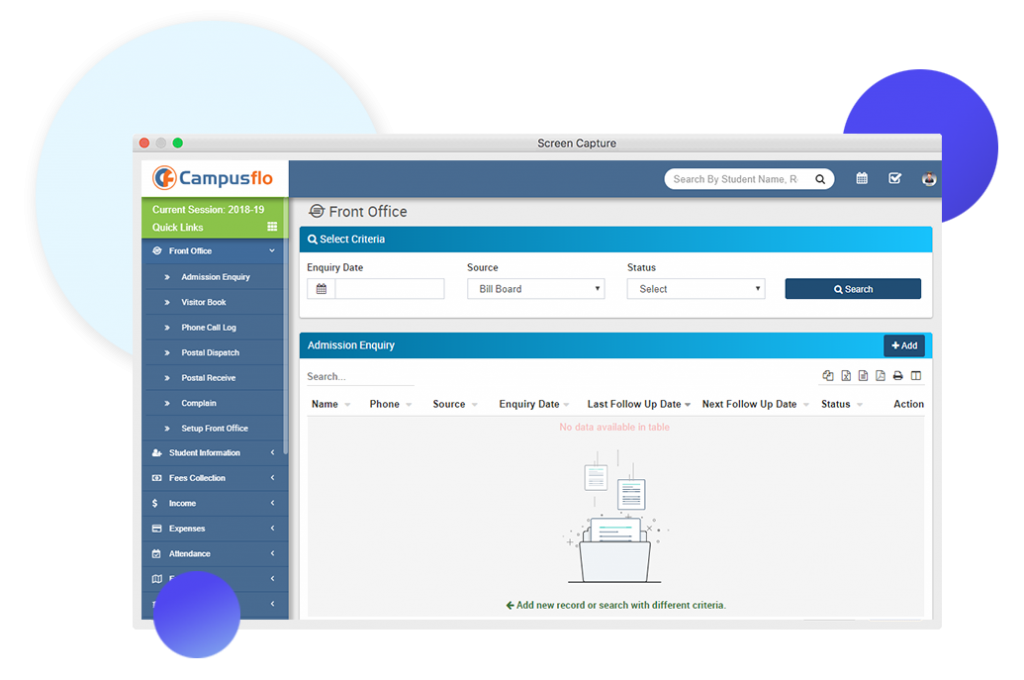Open the user profile avatar menu
Image resolution: width=1024 pixels, height=680 pixels.
point(928,178)
